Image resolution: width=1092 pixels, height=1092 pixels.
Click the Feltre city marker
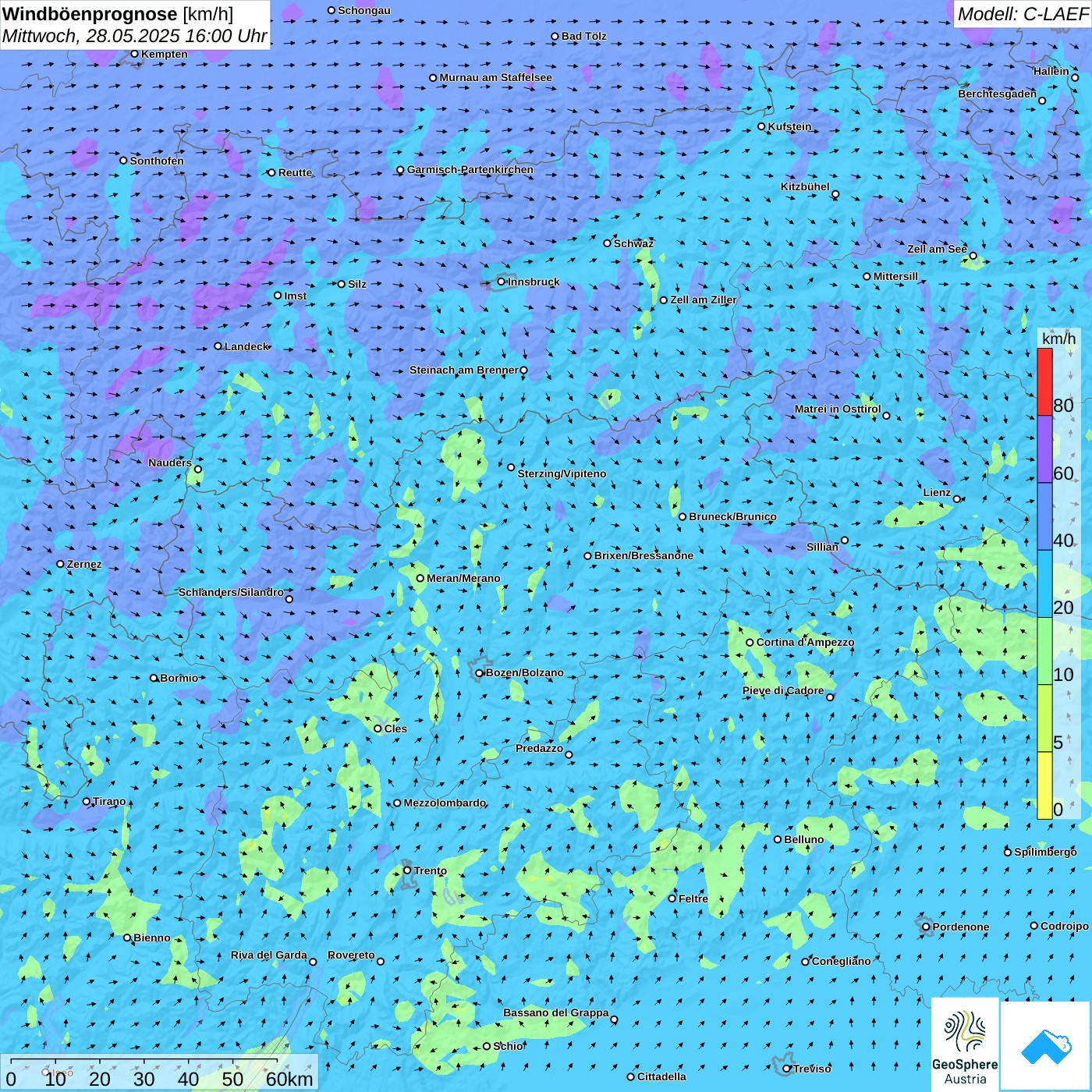pyautogui.click(x=672, y=899)
